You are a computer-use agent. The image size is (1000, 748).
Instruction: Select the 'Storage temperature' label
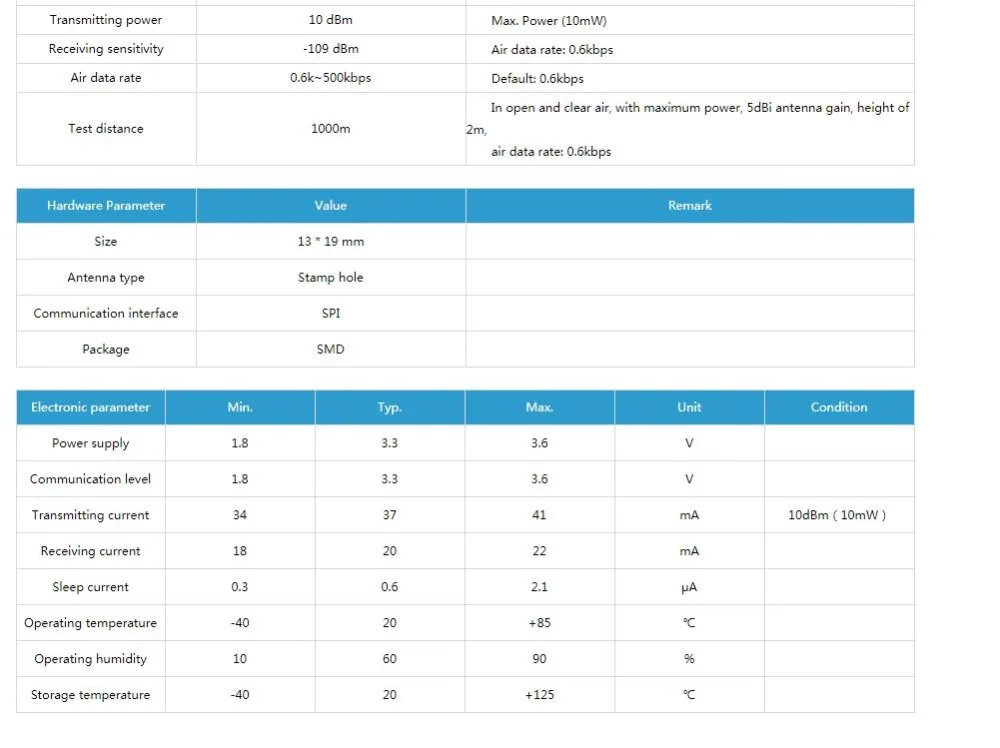point(91,695)
